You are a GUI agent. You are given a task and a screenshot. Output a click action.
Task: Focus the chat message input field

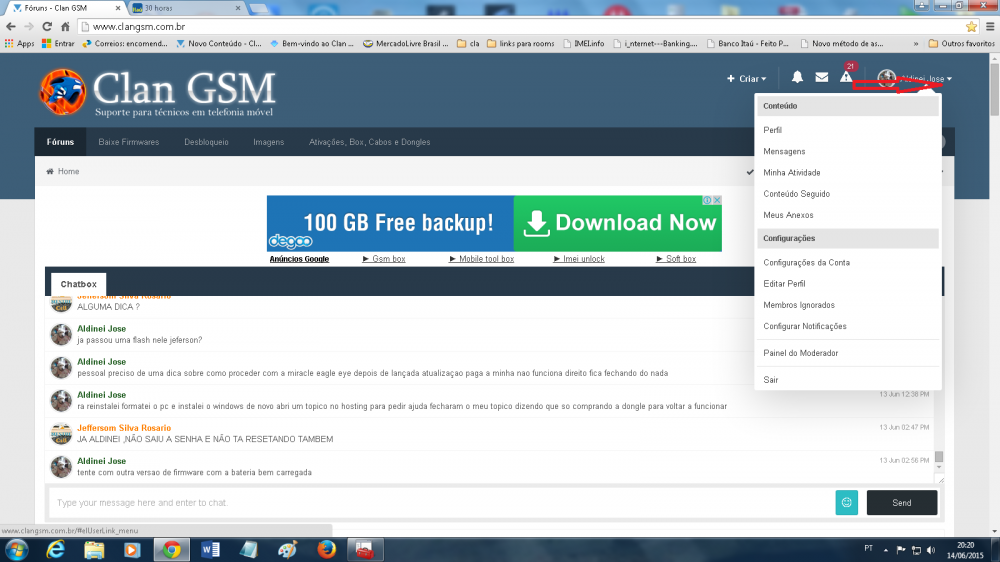click(443, 503)
